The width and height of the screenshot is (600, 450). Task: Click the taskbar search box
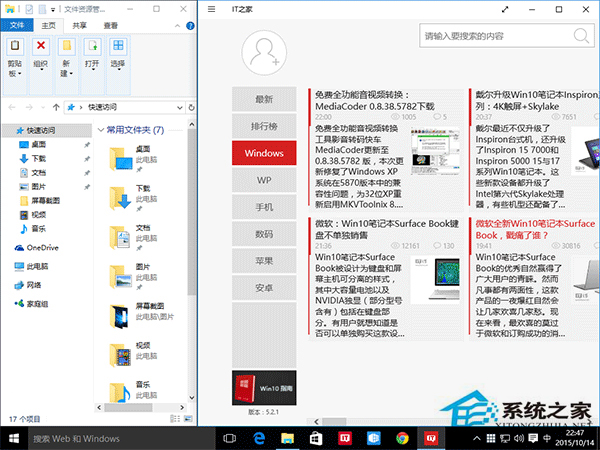point(121,439)
